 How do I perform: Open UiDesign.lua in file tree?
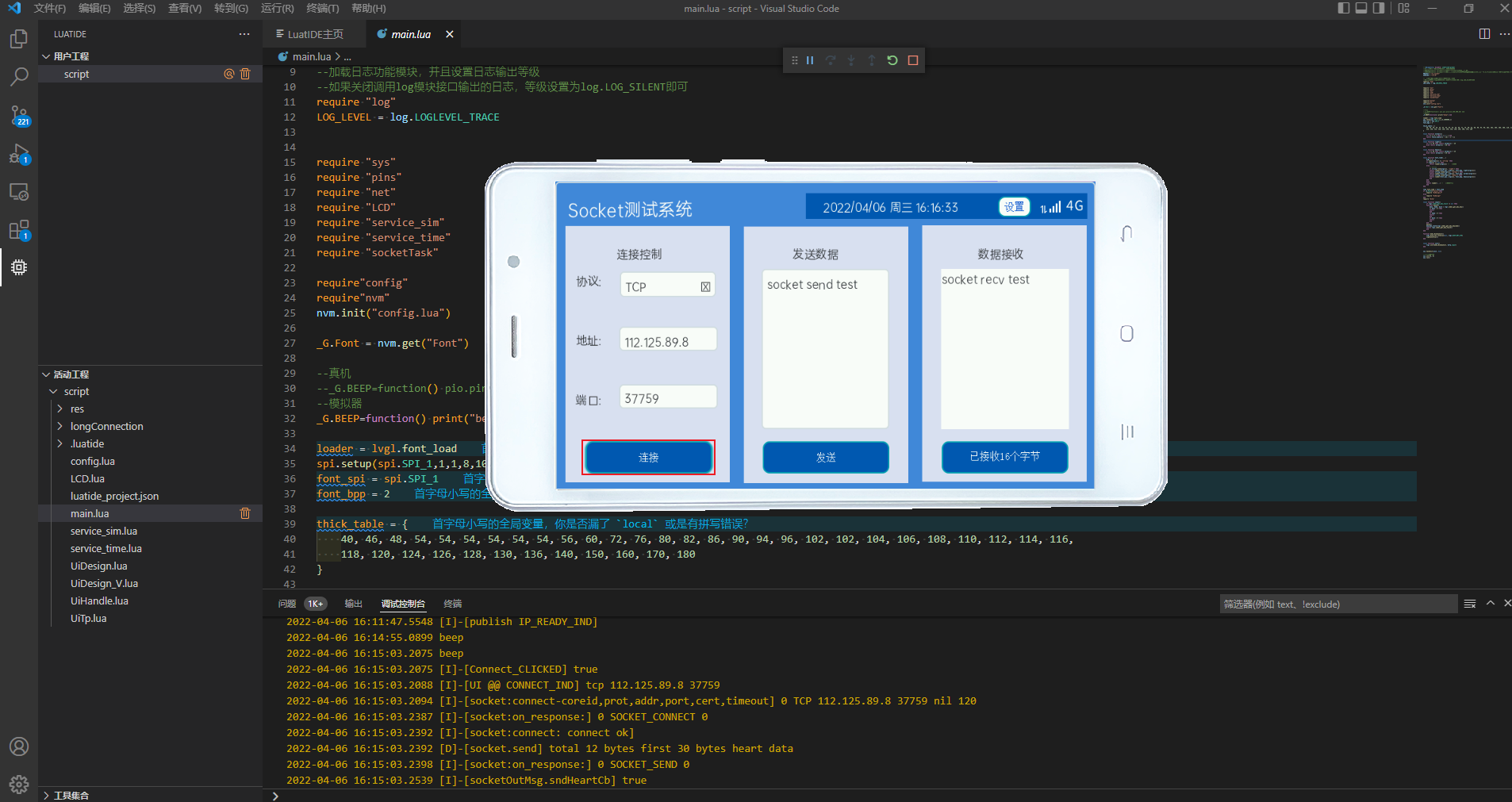[98, 566]
